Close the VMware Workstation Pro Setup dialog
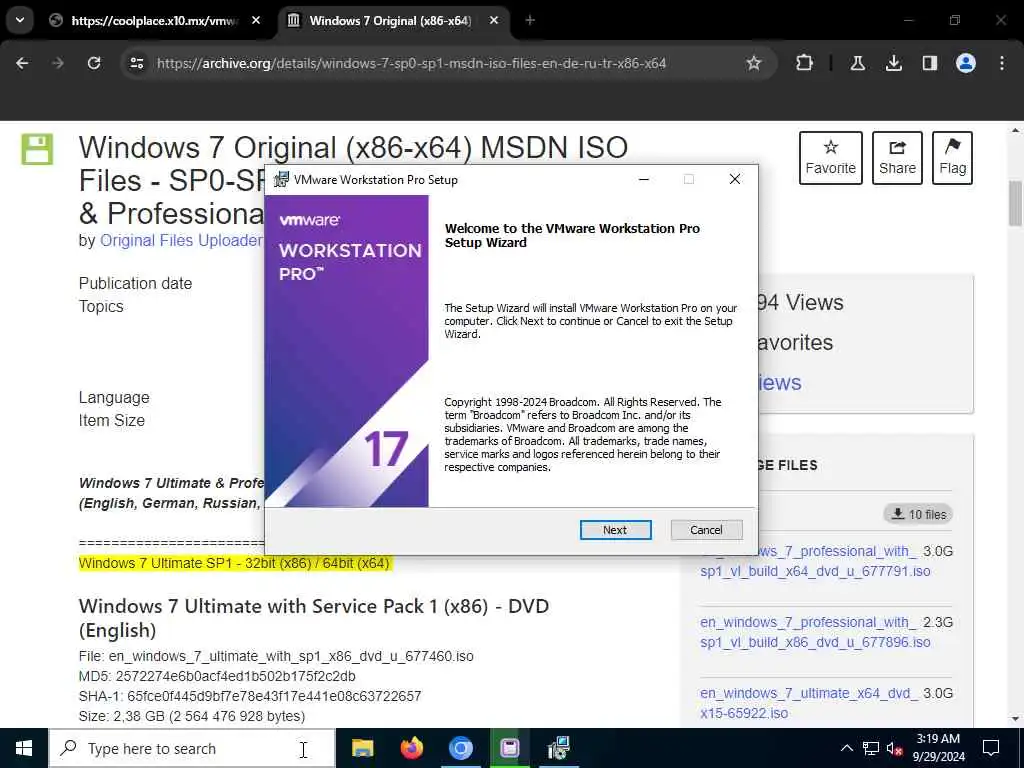Image resolution: width=1024 pixels, height=768 pixels. [x=735, y=179]
